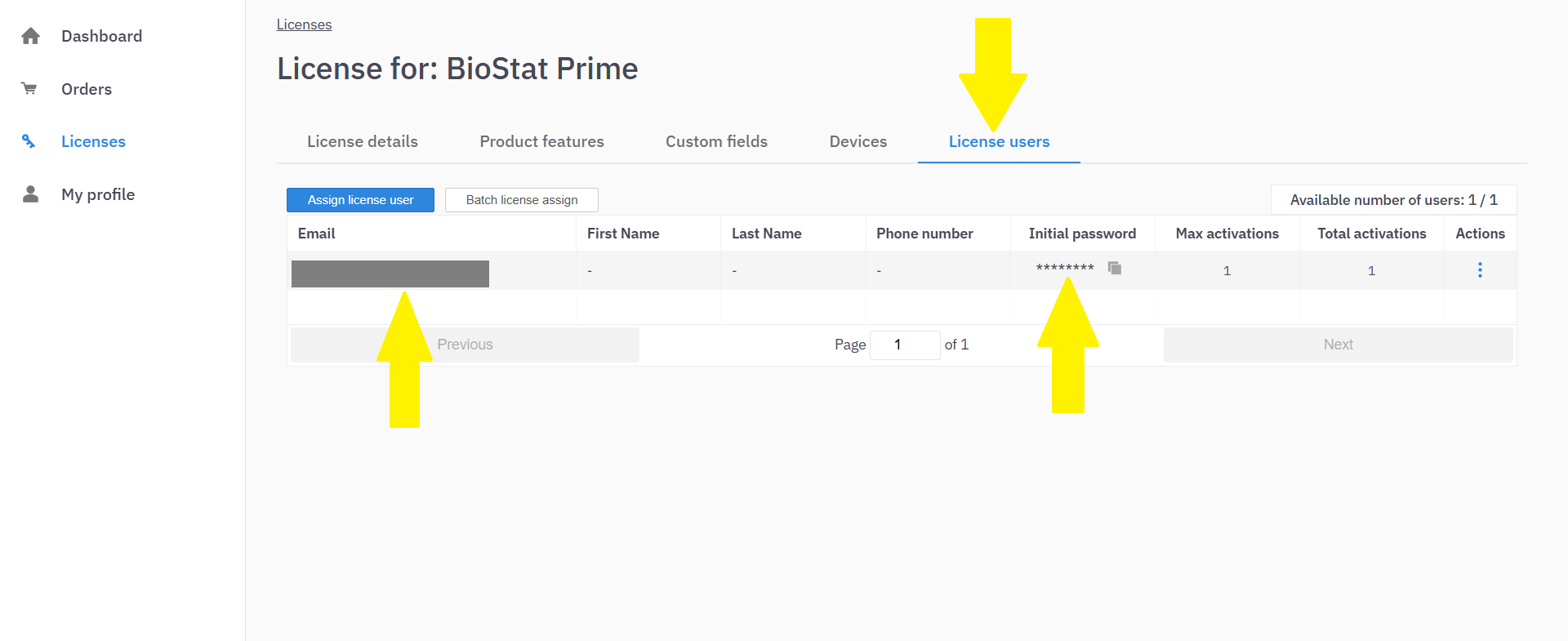The height and width of the screenshot is (641, 1568).
Task: Open the three-dot Actions menu
Action: pos(1479,270)
